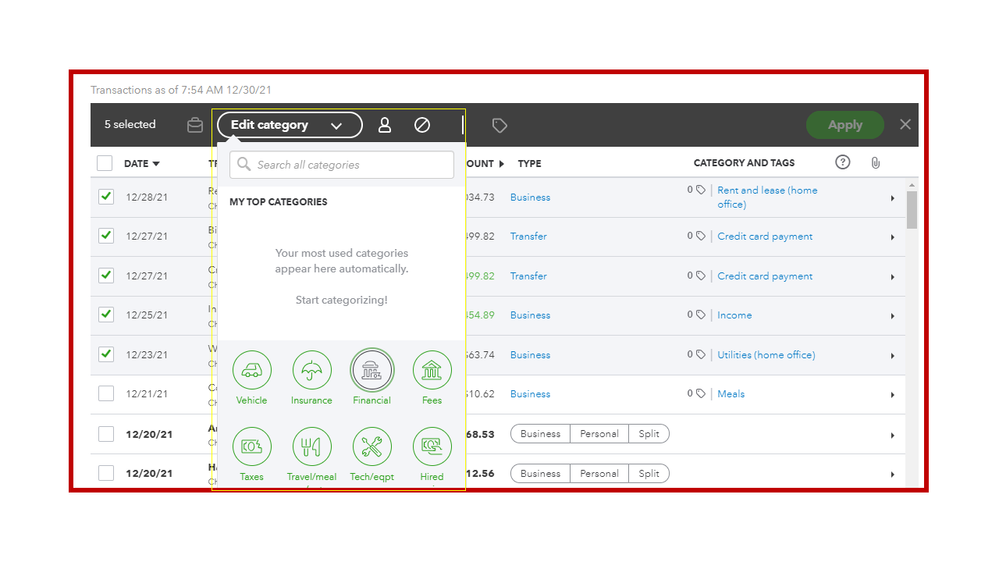The width and height of the screenshot is (999, 562).
Task: Select the Vehicle category icon
Action: coord(252,370)
